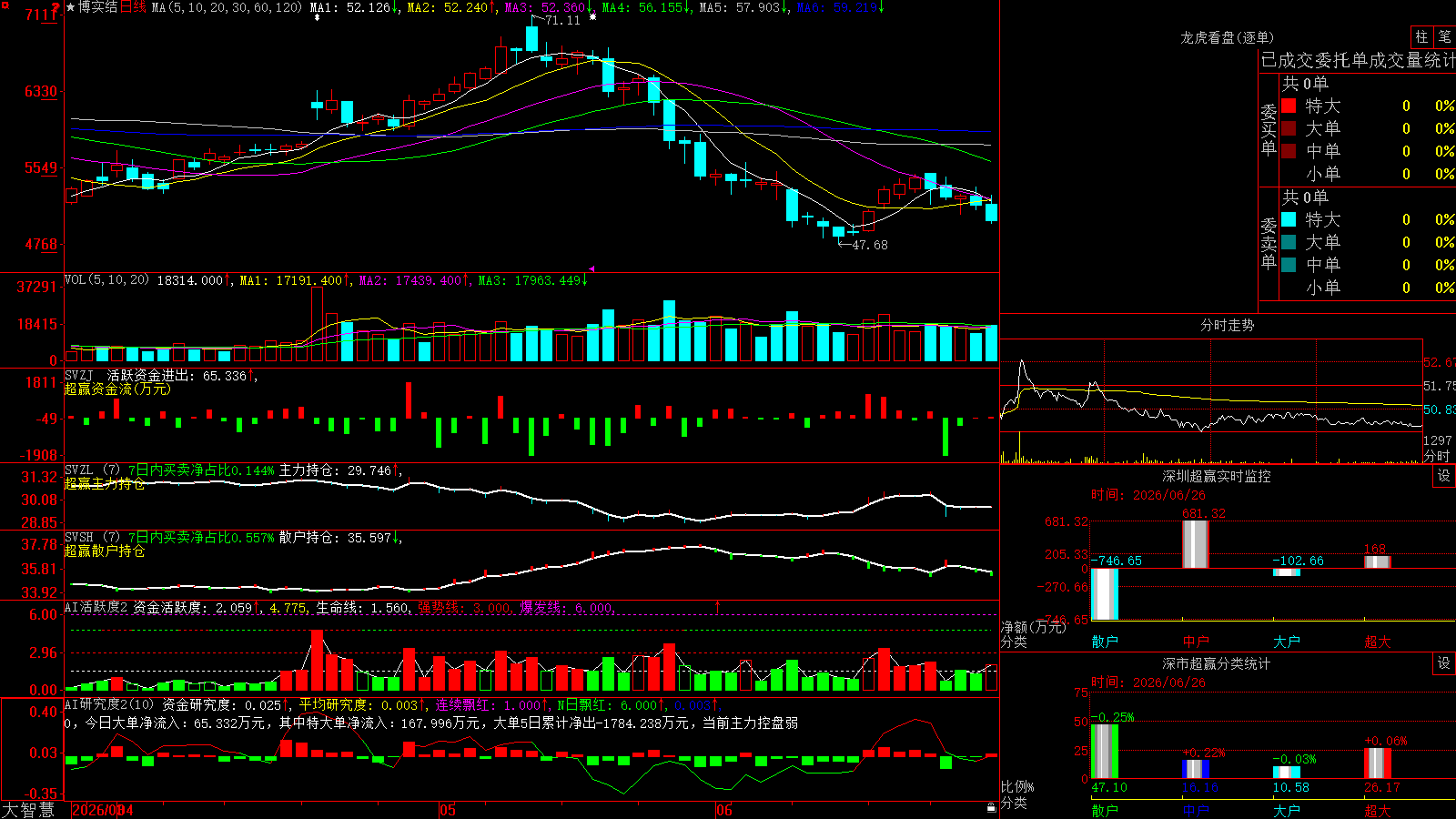Click the 深圳超赢实时监控 panel title
The width and height of the screenshot is (1456, 819).
[x=1217, y=476]
